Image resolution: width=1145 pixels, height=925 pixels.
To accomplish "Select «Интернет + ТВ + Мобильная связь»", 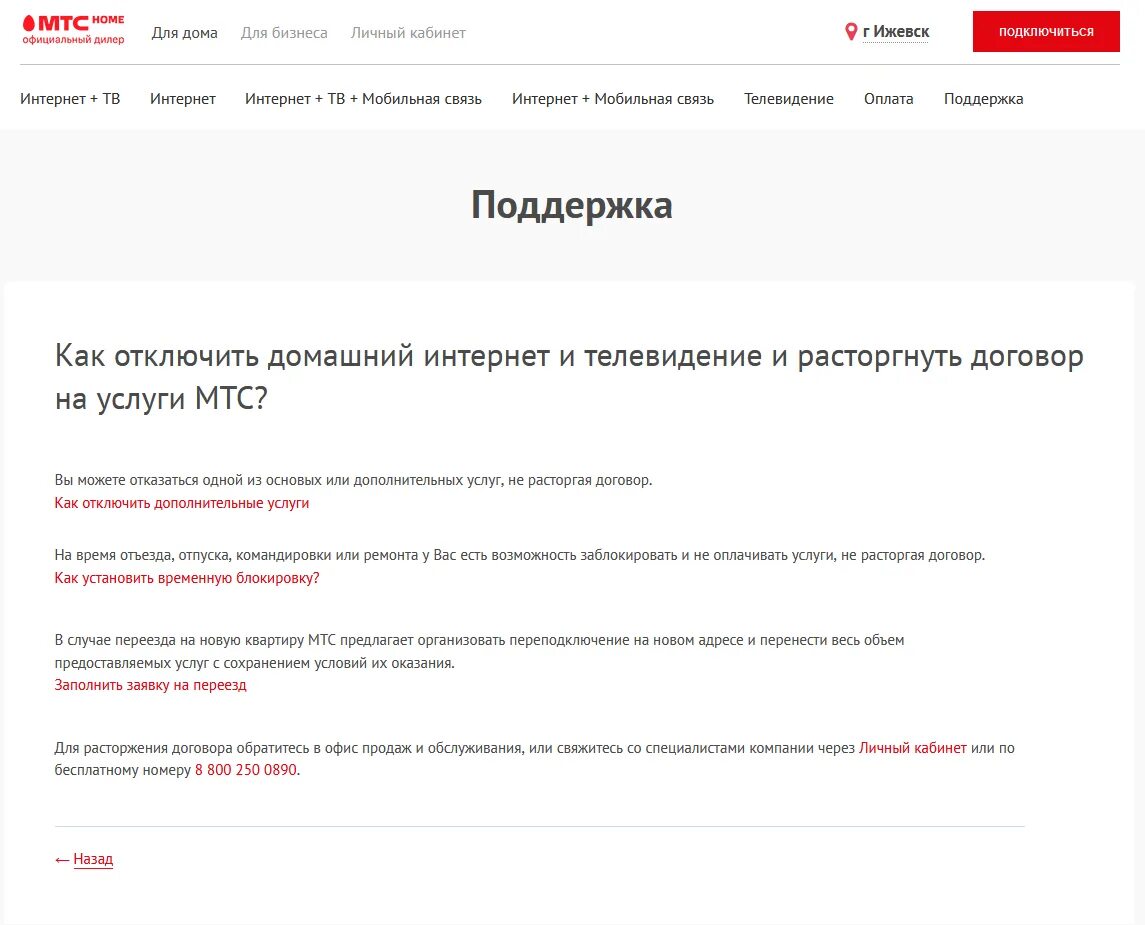I will click(x=364, y=99).
